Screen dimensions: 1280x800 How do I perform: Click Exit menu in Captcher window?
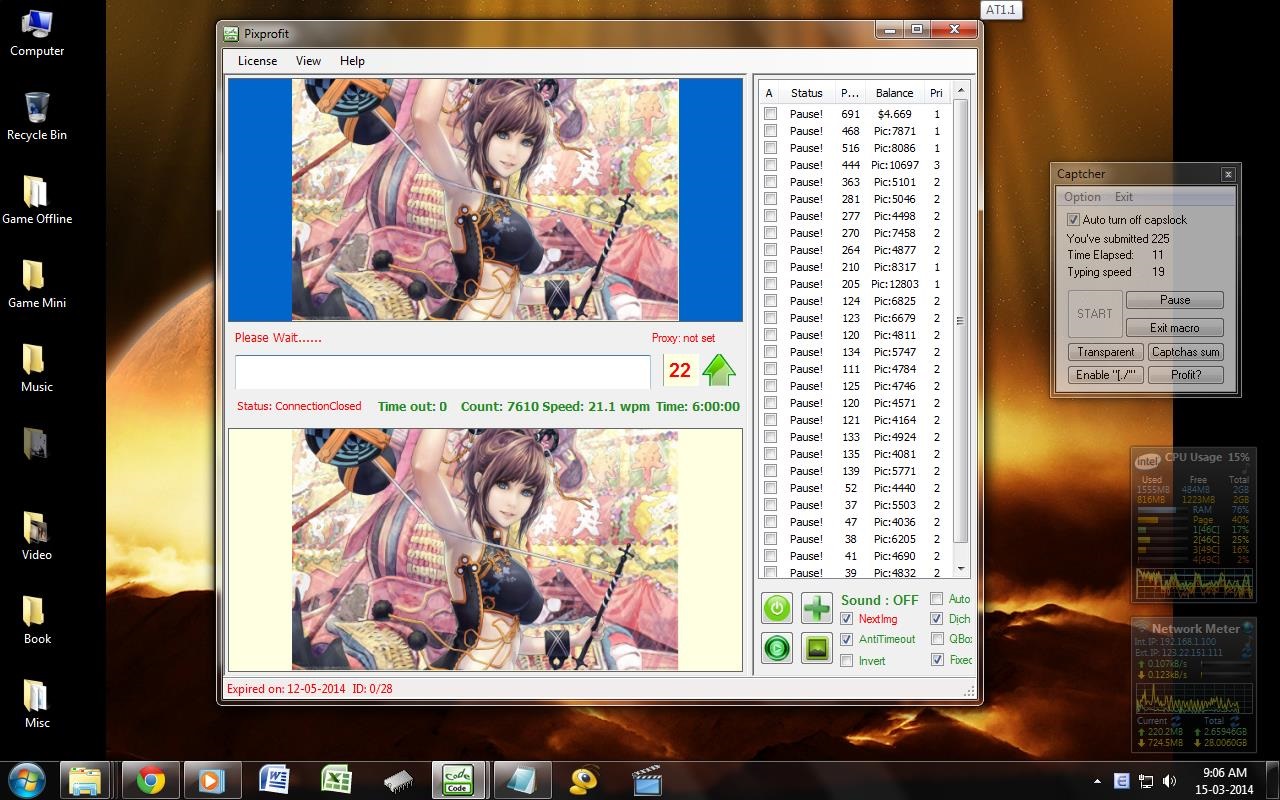pos(1124,197)
